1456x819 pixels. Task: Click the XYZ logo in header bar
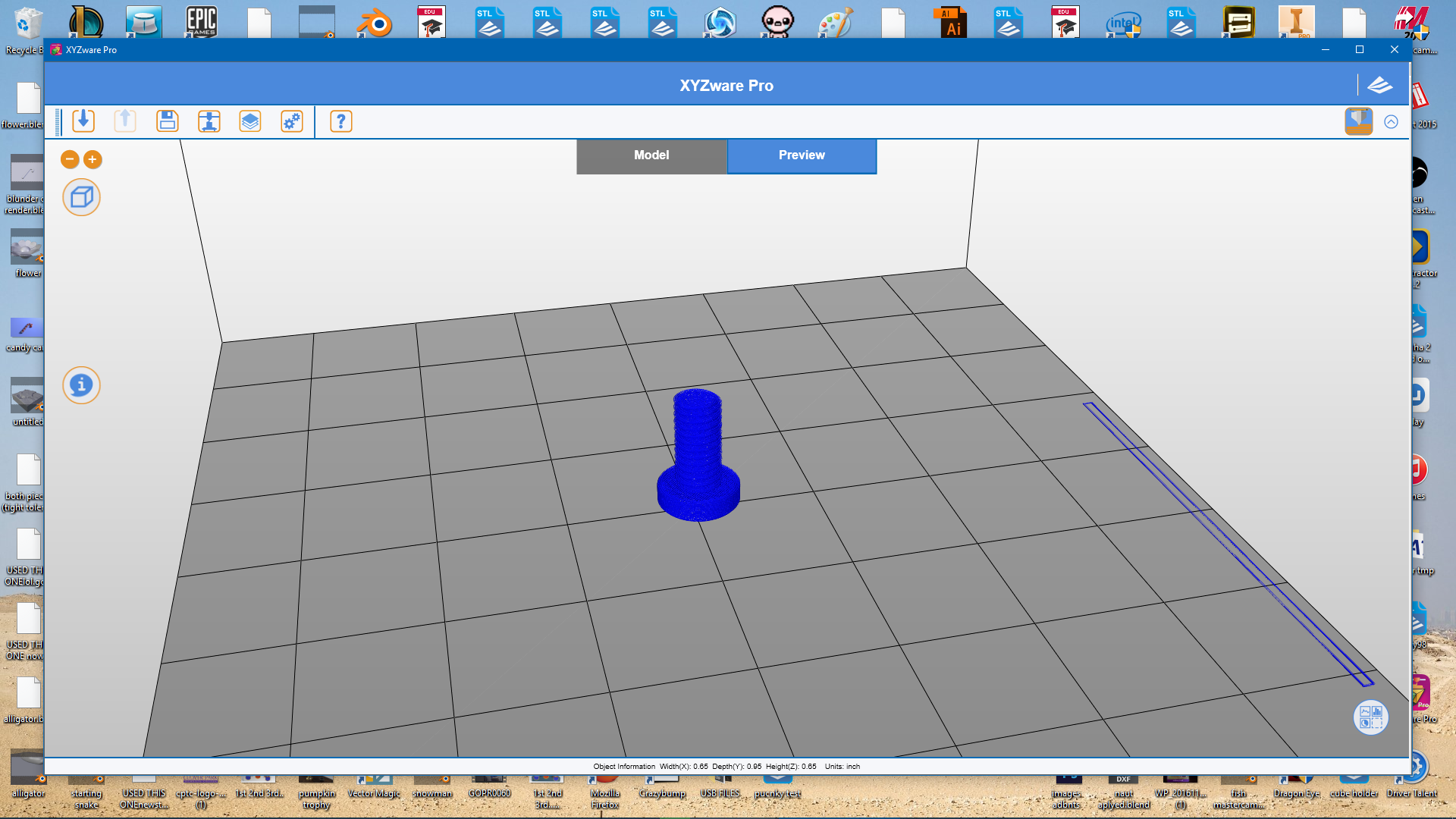pos(1379,85)
